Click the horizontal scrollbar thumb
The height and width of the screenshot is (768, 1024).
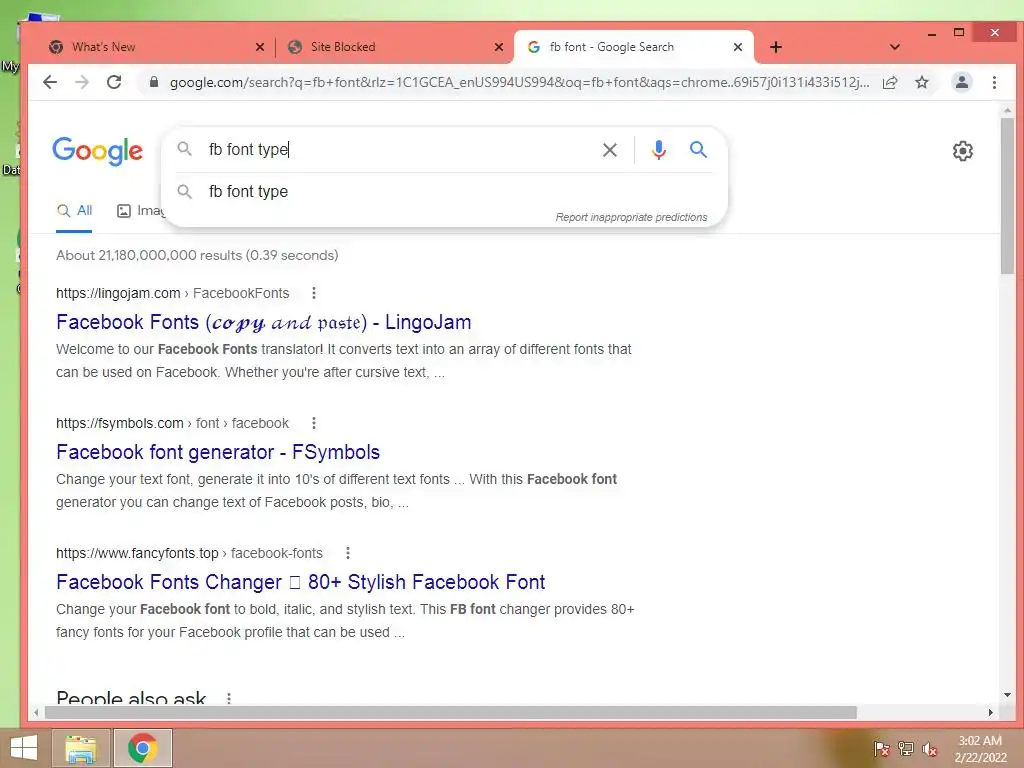[451, 712]
